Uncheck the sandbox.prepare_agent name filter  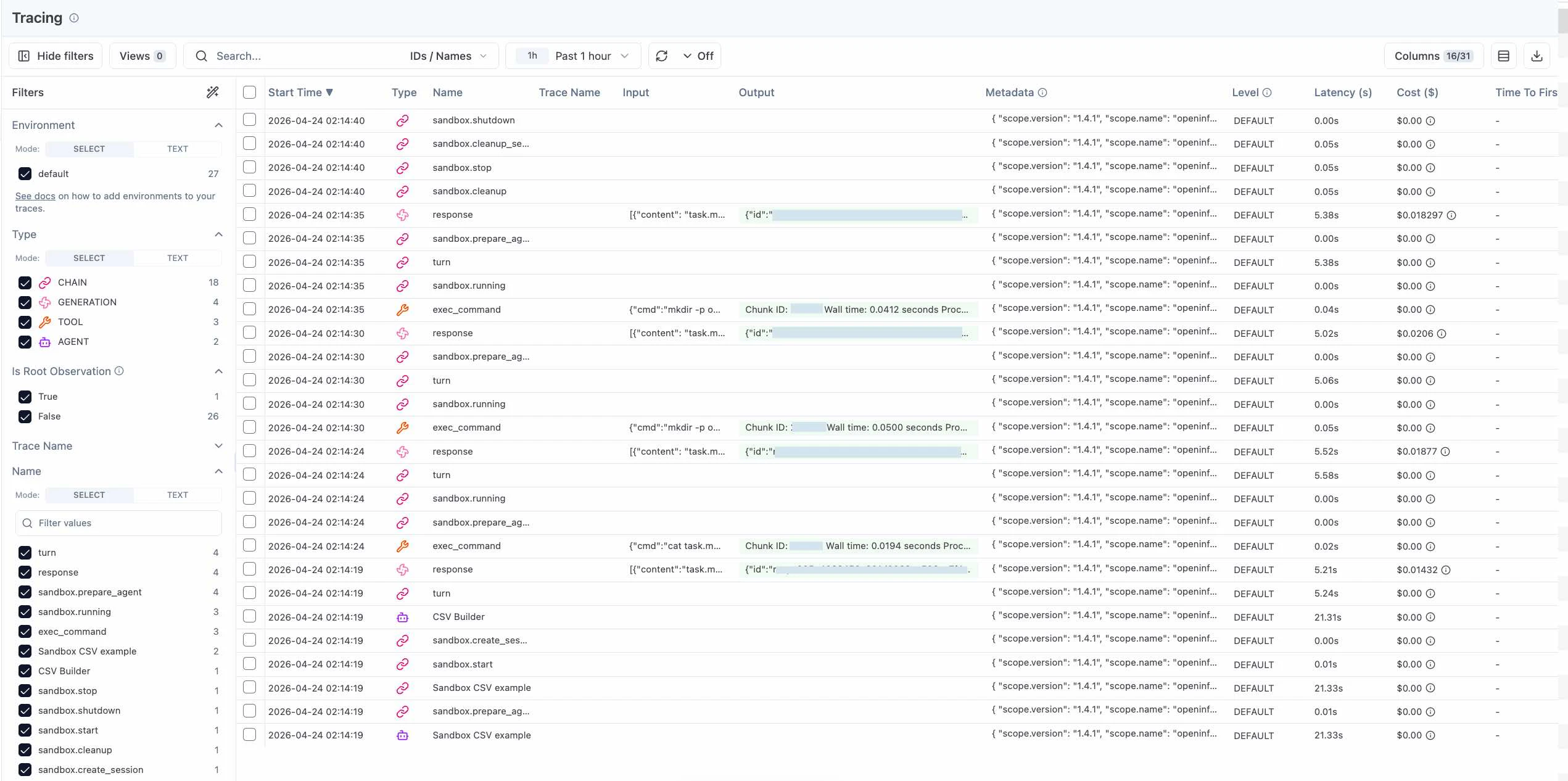25,592
